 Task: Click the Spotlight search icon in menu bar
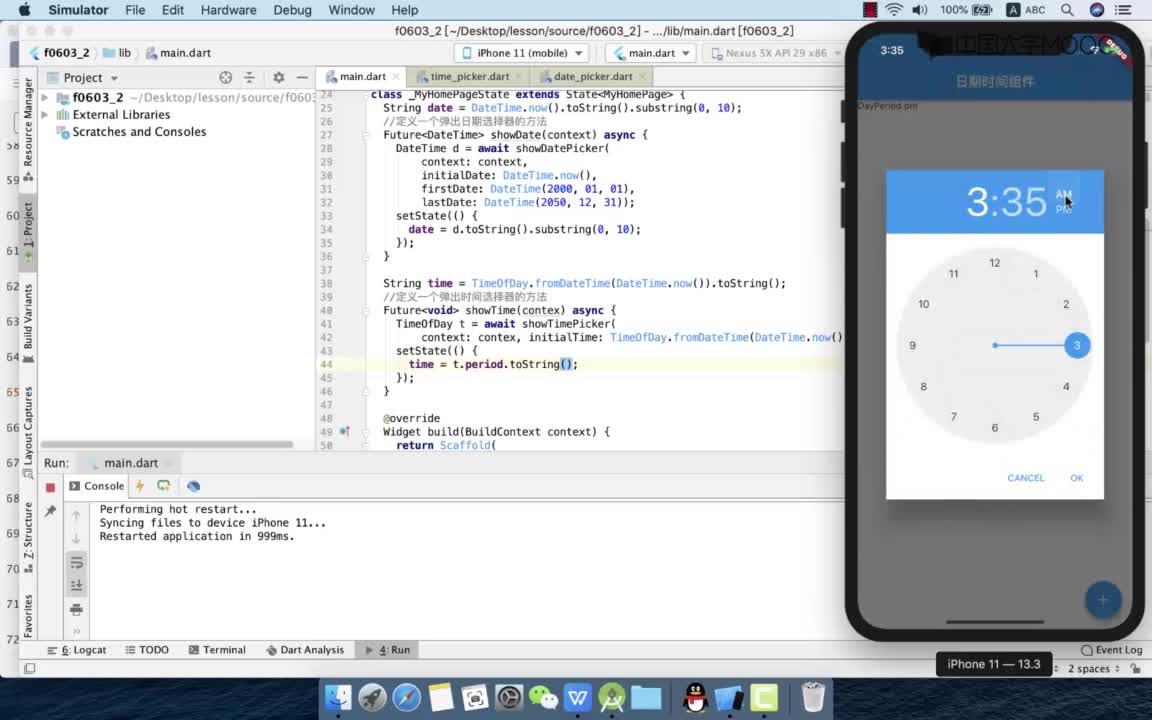click(1067, 10)
